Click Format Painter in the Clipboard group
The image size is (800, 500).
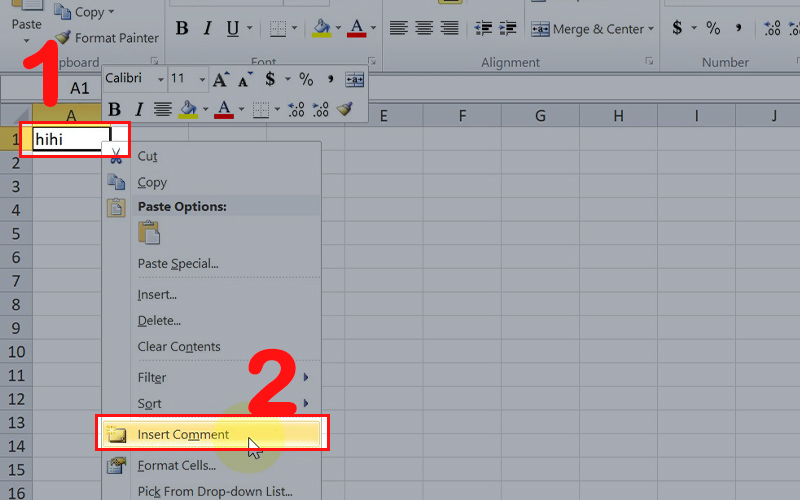107,38
